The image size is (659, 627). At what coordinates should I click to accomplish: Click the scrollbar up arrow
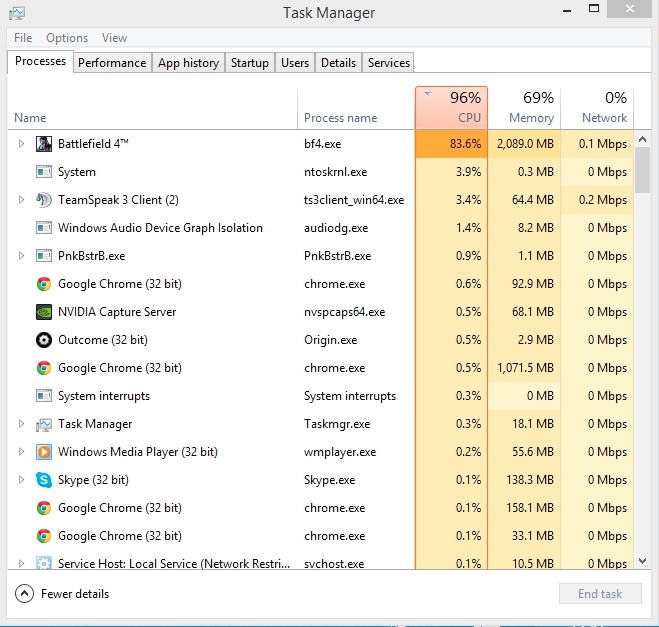pyautogui.click(x=642, y=139)
